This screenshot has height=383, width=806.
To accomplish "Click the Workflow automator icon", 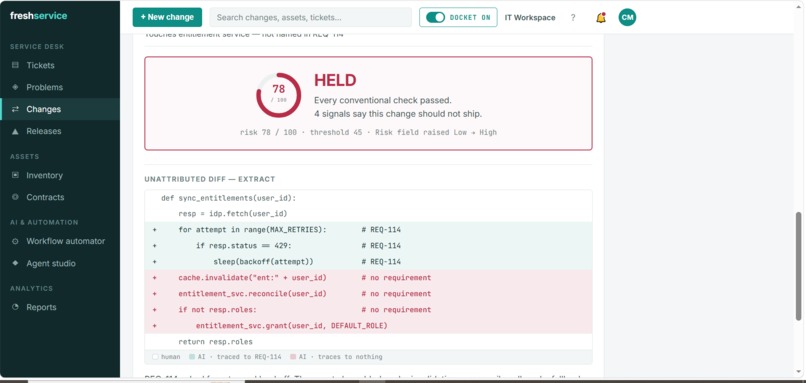I will tap(15, 241).
